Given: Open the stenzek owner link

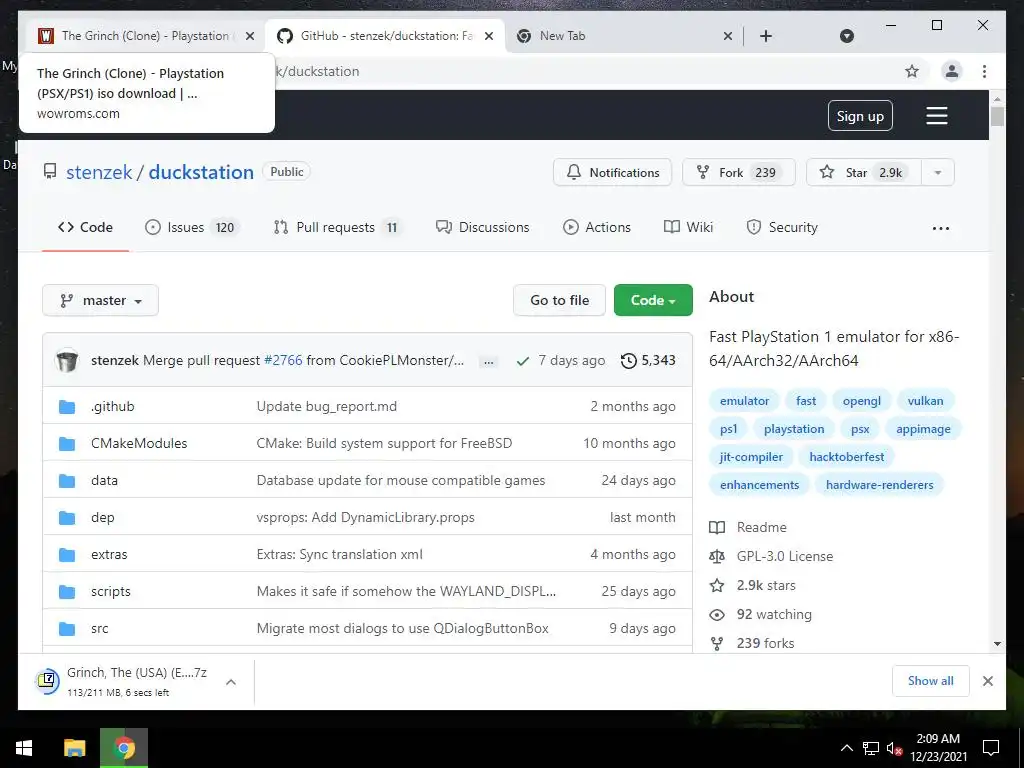Looking at the screenshot, I should point(99,172).
